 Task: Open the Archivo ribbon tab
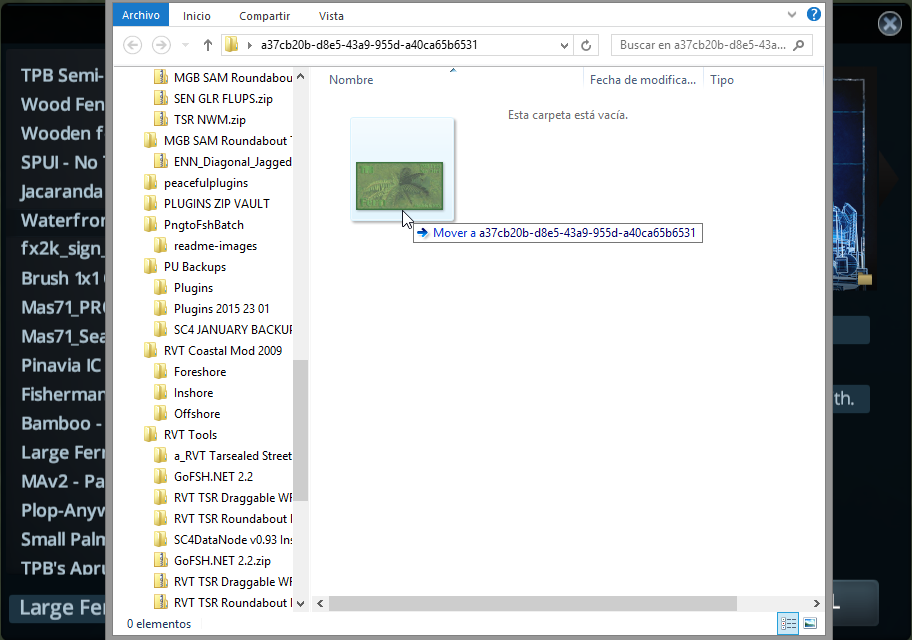[x=141, y=15]
